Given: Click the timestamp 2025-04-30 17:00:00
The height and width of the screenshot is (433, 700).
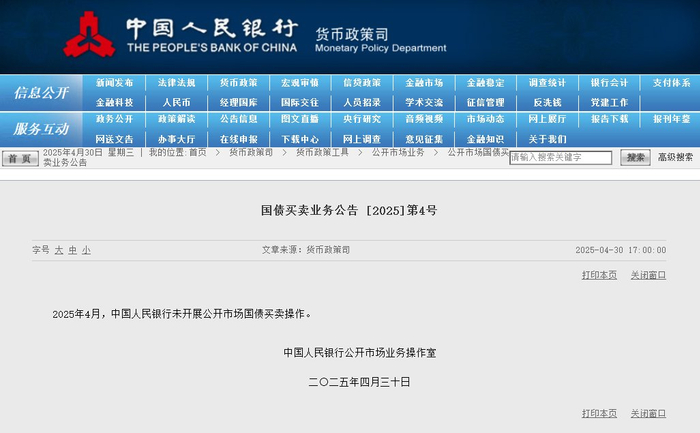Looking at the screenshot, I should (x=621, y=250).
